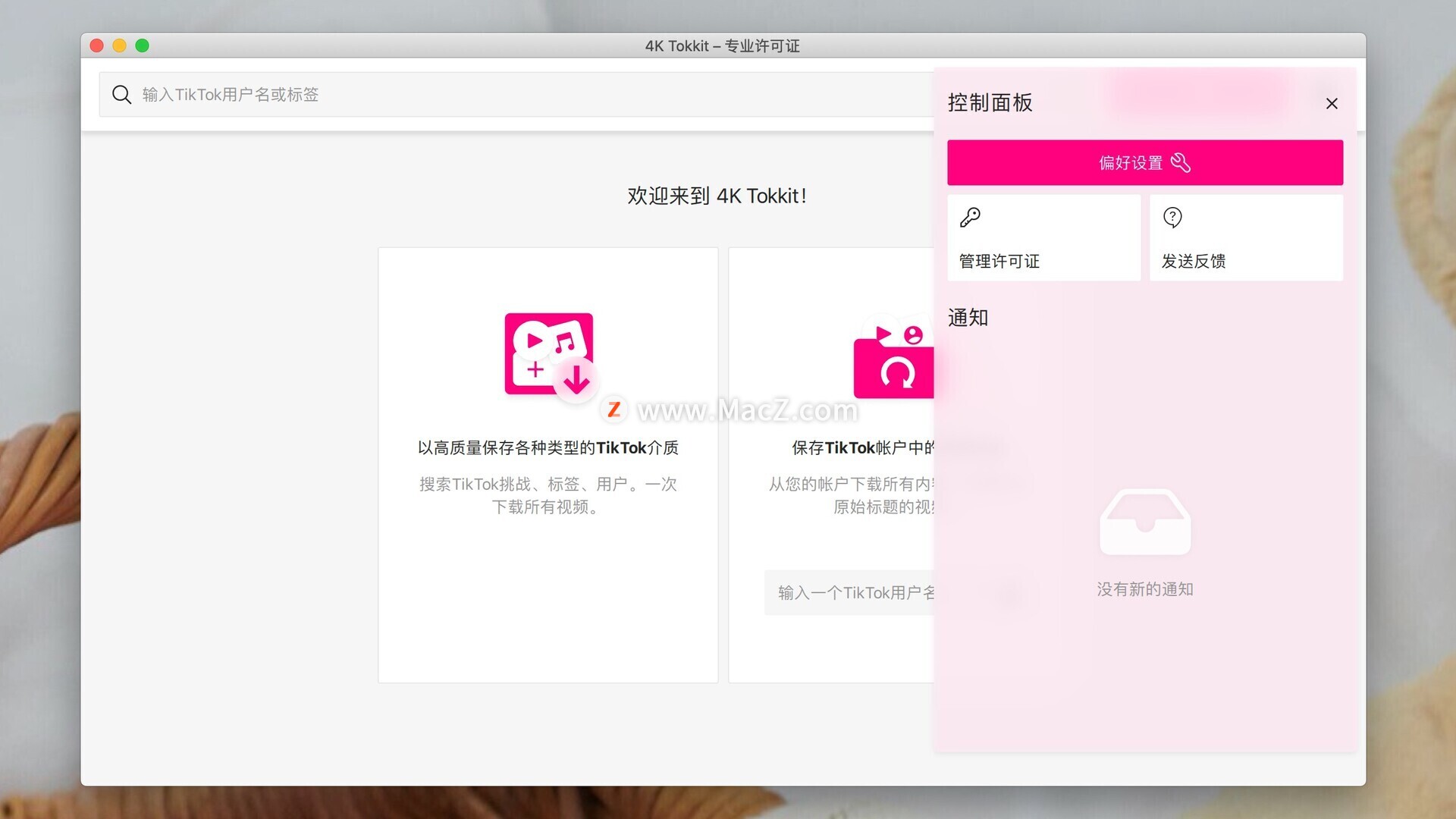
Task: Open 管理许可证 license management
Action: tap(1043, 238)
